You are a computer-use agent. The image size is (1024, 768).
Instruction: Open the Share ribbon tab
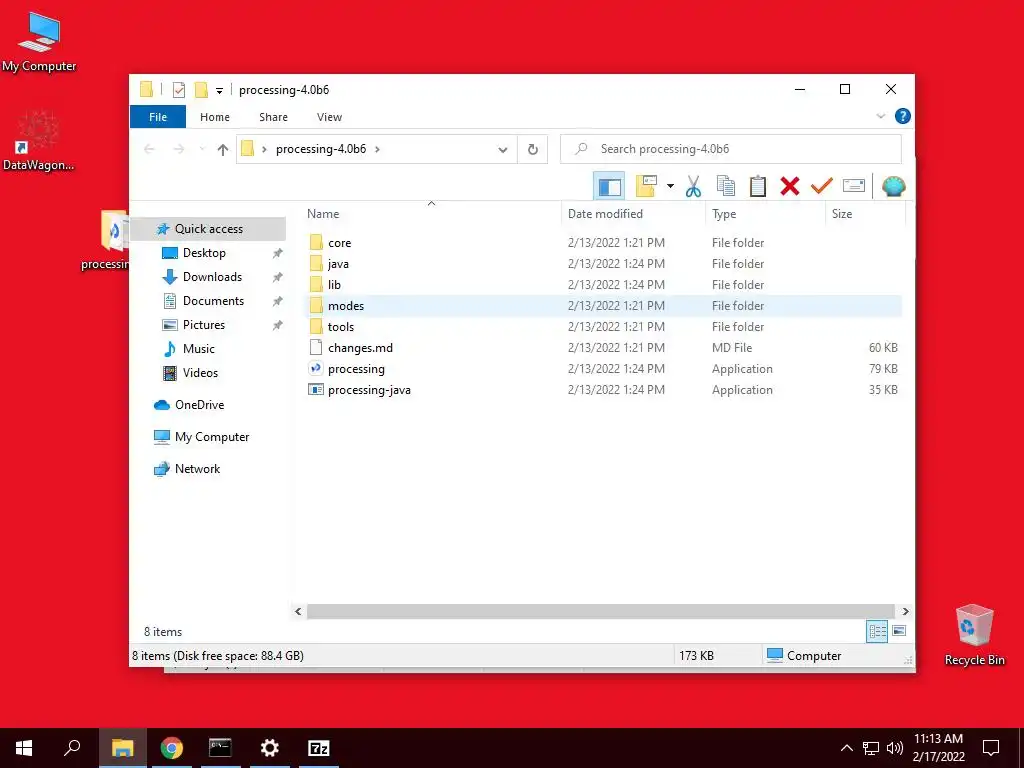[273, 117]
